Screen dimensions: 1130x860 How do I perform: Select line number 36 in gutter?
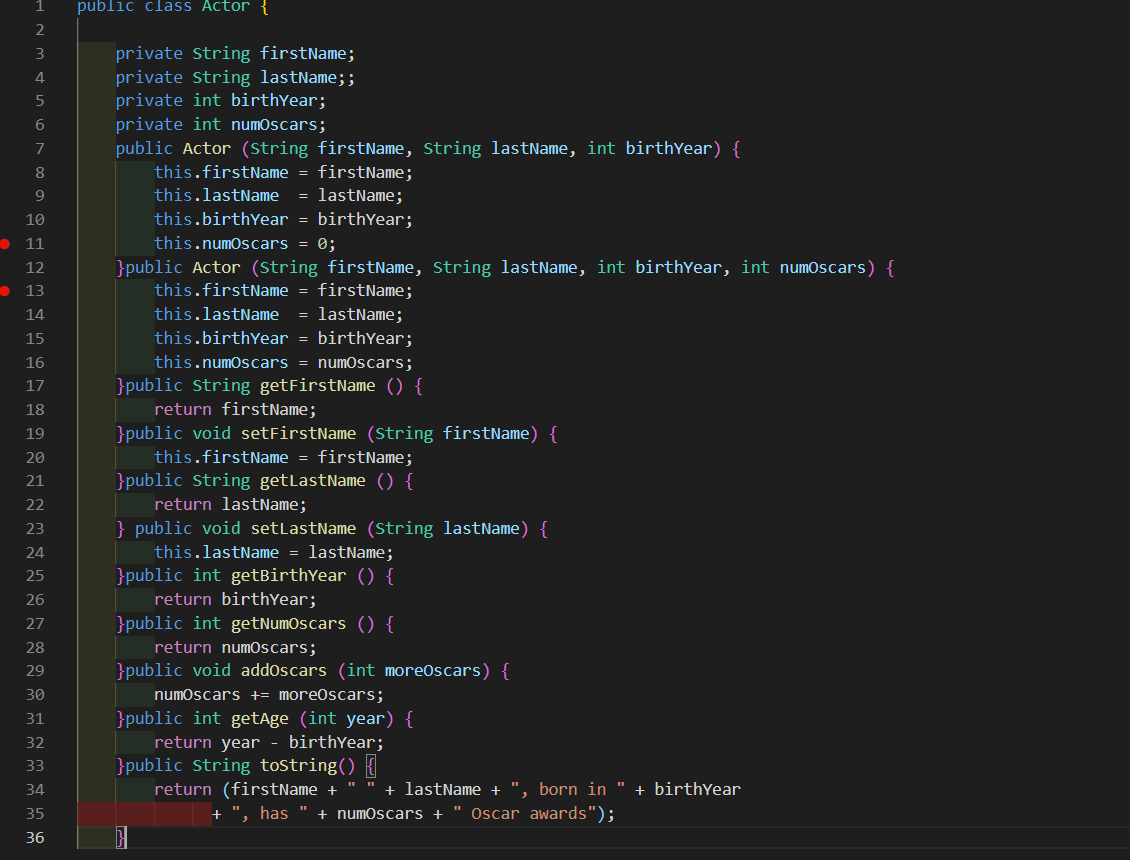[x=35, y=838]
